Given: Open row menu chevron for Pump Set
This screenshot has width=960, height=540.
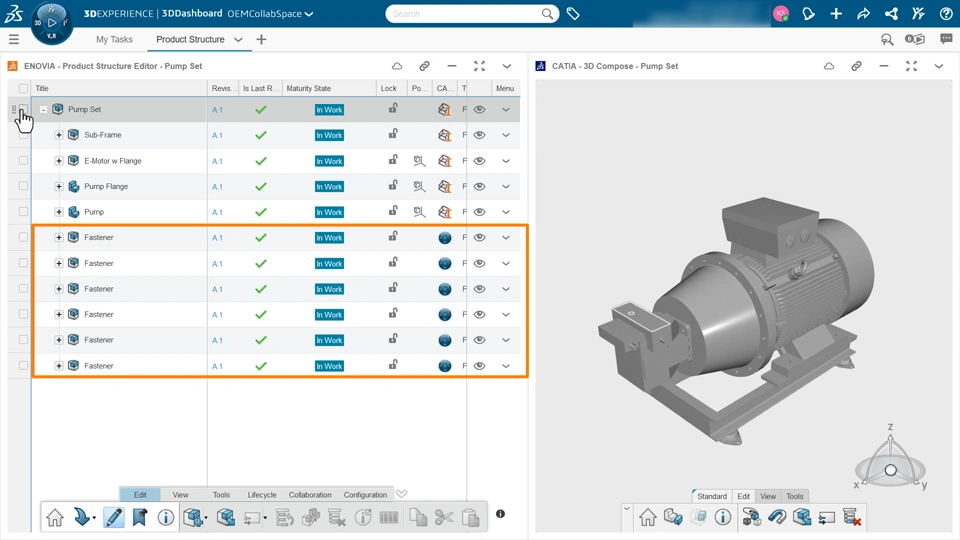Looking at the screenshot, I should [506, 110].
